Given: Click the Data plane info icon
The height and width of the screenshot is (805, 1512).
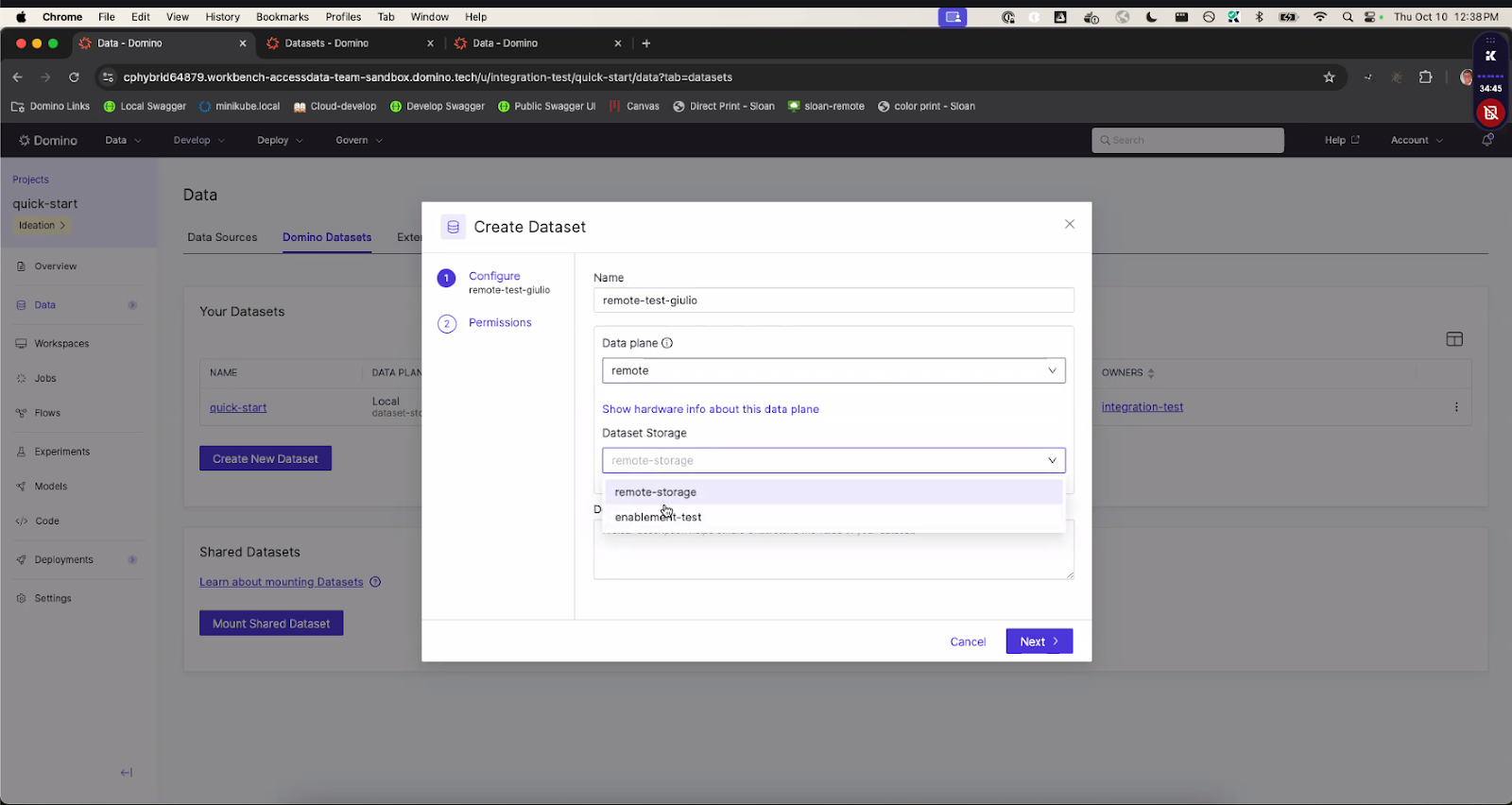Looking at the screenshot, I should [x=667, y=343].
